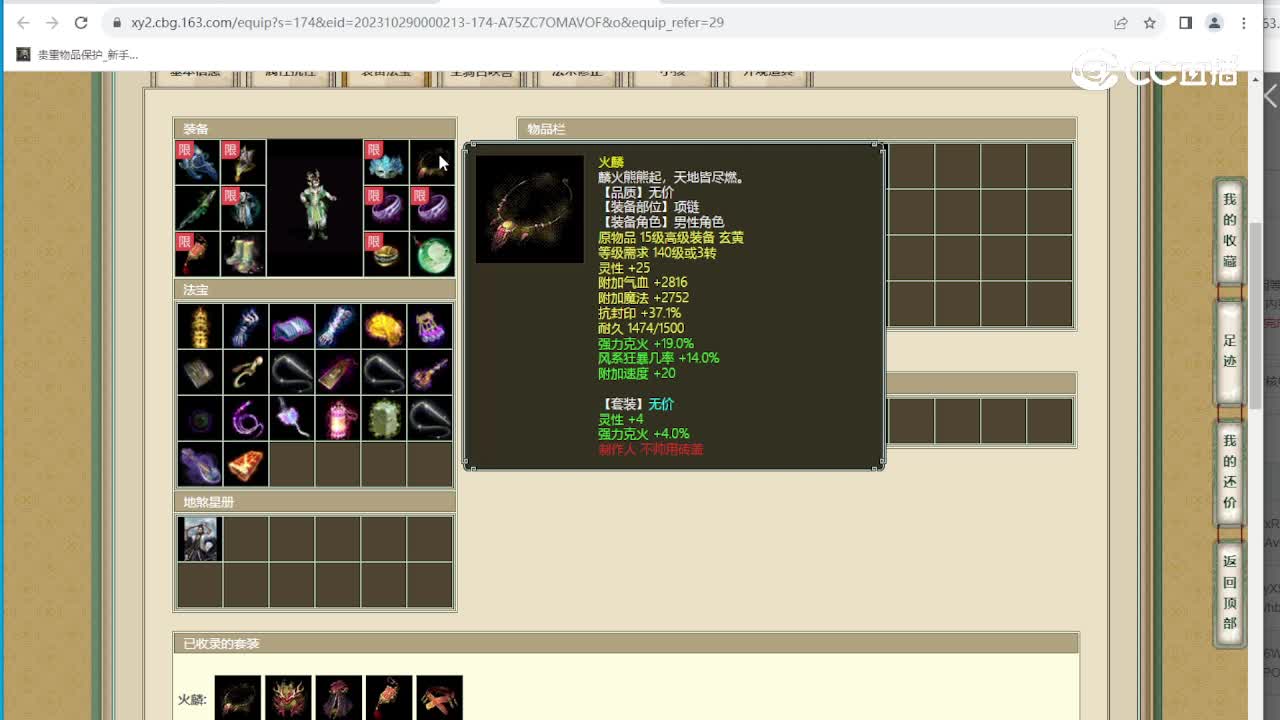This screenshot has width=1280, height=720.
Task: Select the red tassel charm equipment icon
Action: coord(198,254)
